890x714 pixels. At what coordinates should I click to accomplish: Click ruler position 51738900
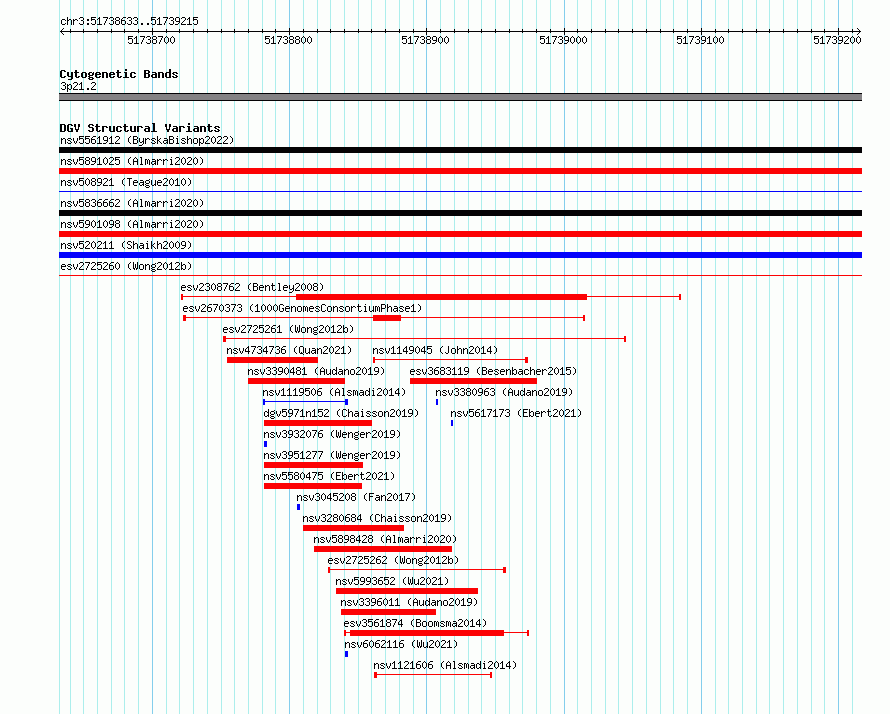[425, 40]
